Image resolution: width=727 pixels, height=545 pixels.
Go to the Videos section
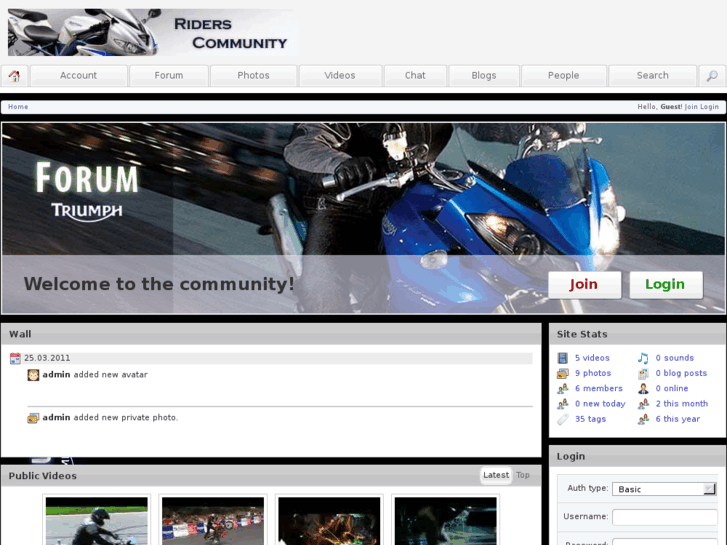(340, 76)
